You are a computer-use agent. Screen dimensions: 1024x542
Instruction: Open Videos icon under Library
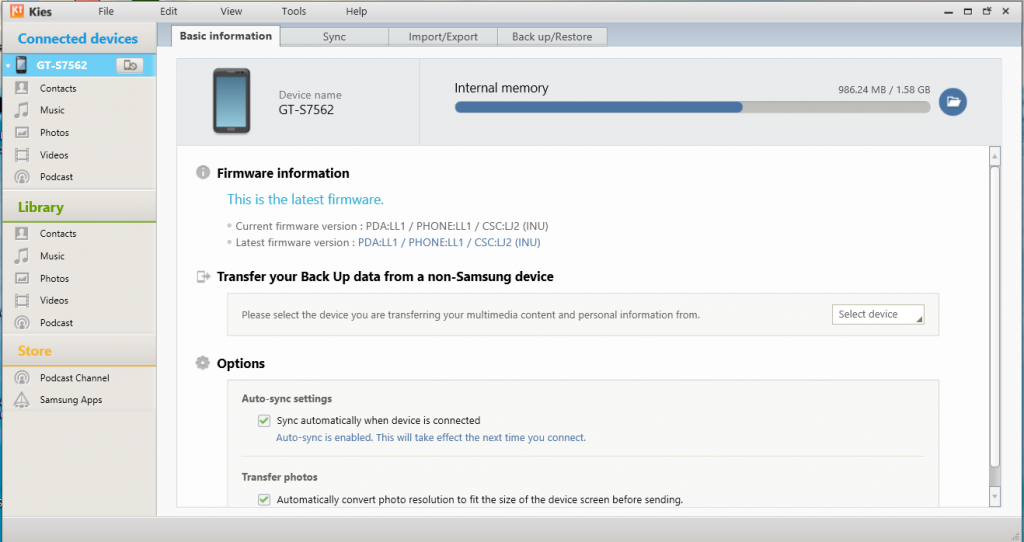pos(22,300)
